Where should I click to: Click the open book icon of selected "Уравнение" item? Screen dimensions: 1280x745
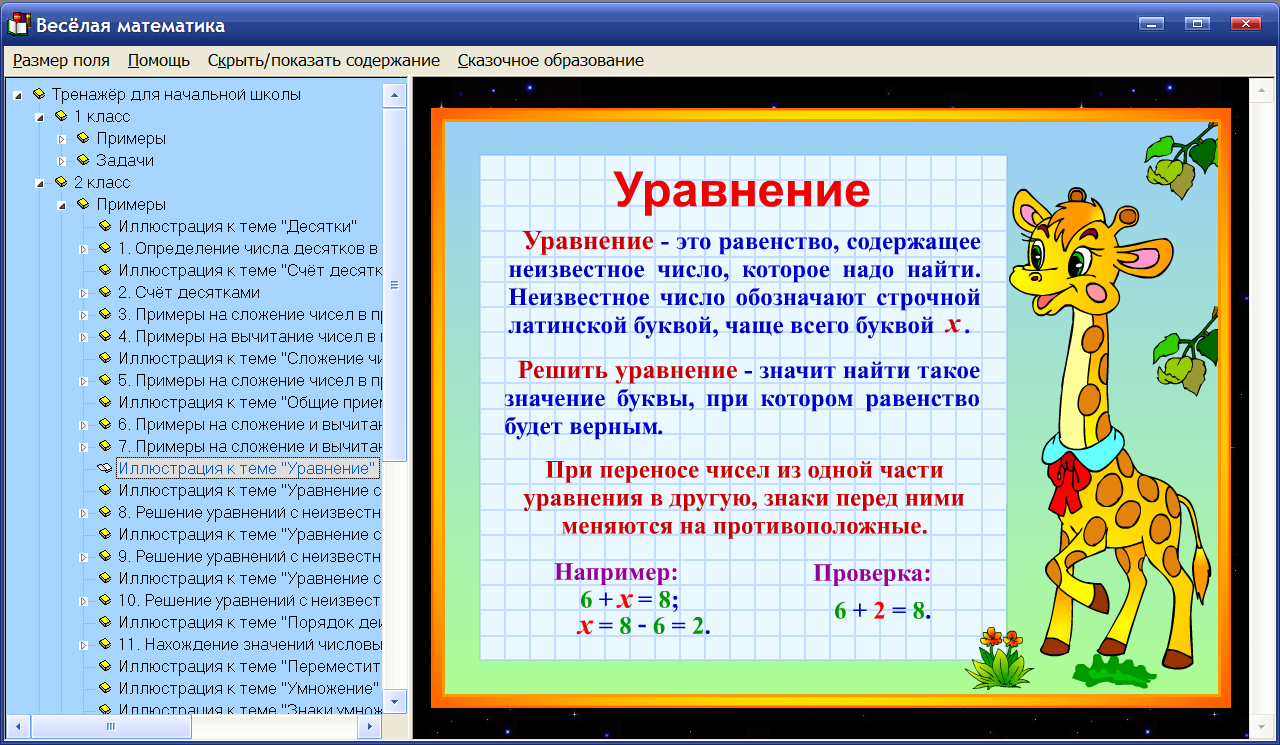point(103,465)
